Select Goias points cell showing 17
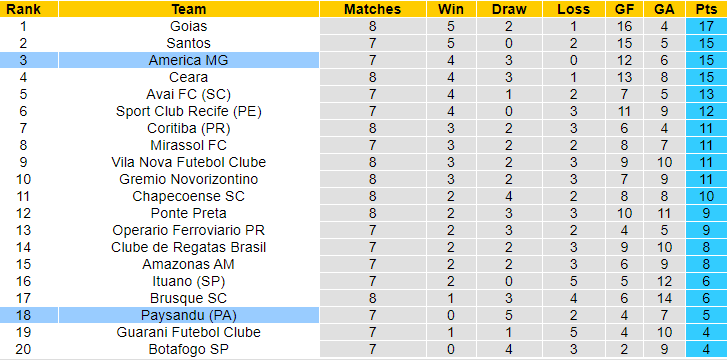The image size is (727, 360). (706, 26)
